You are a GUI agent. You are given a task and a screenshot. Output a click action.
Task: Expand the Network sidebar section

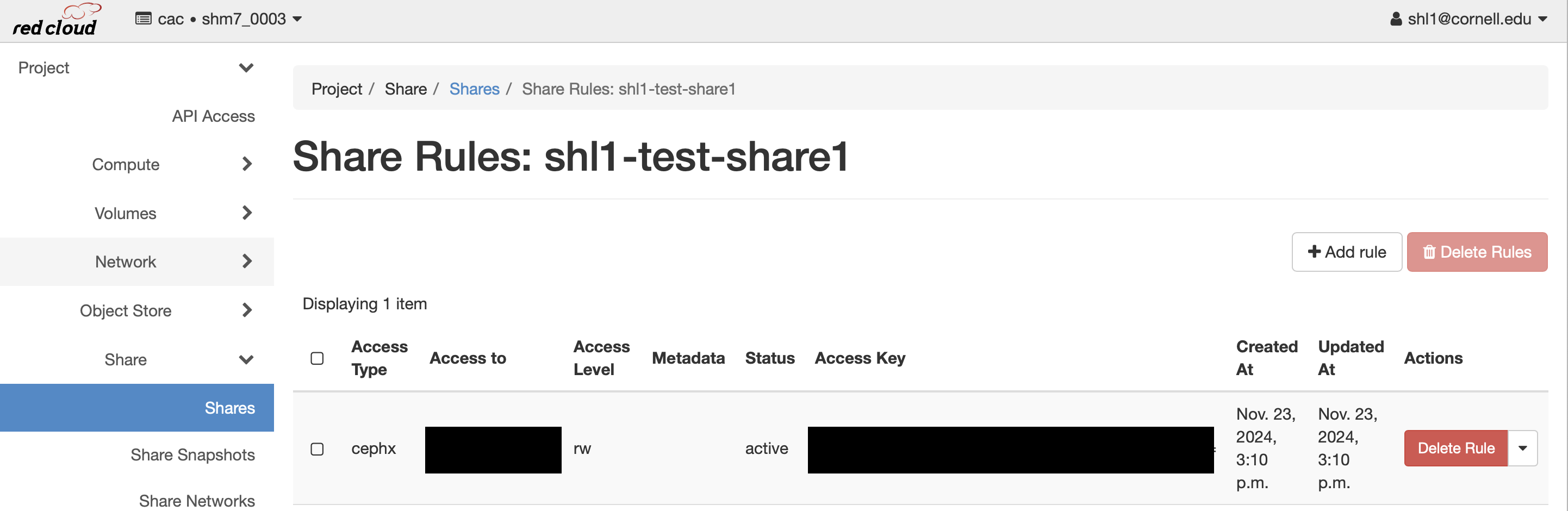pyautogui.click(x=246, y=261)
